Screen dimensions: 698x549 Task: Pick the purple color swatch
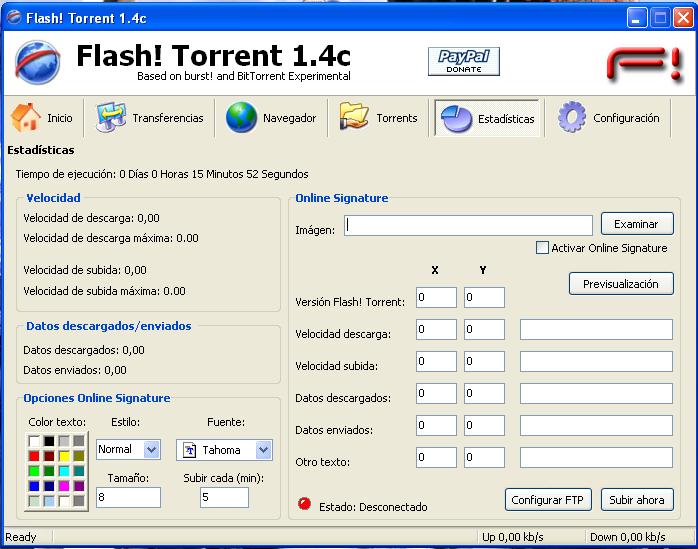pyautogui.click(x=79, y=486)
